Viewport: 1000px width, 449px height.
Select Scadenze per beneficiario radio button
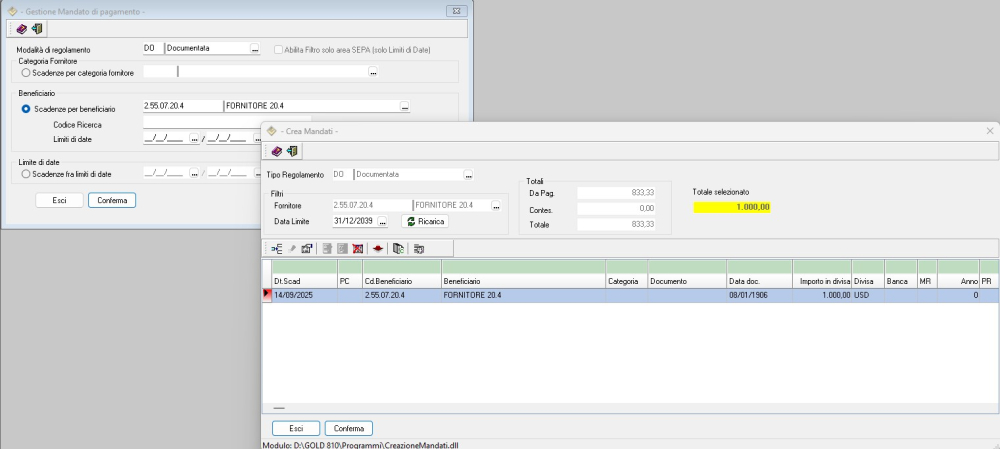[26, 107]
